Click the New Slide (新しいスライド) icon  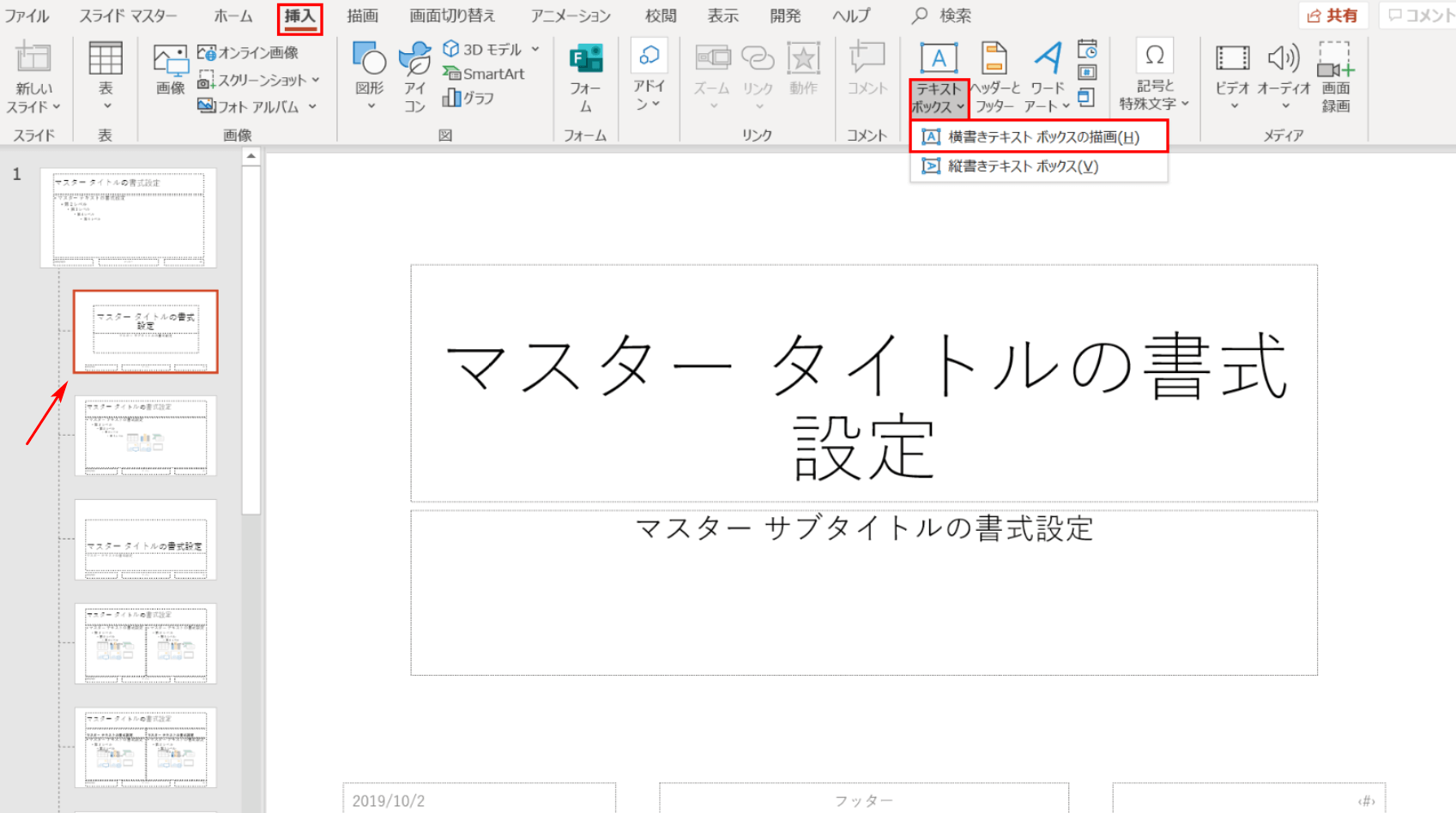[33, 58]
